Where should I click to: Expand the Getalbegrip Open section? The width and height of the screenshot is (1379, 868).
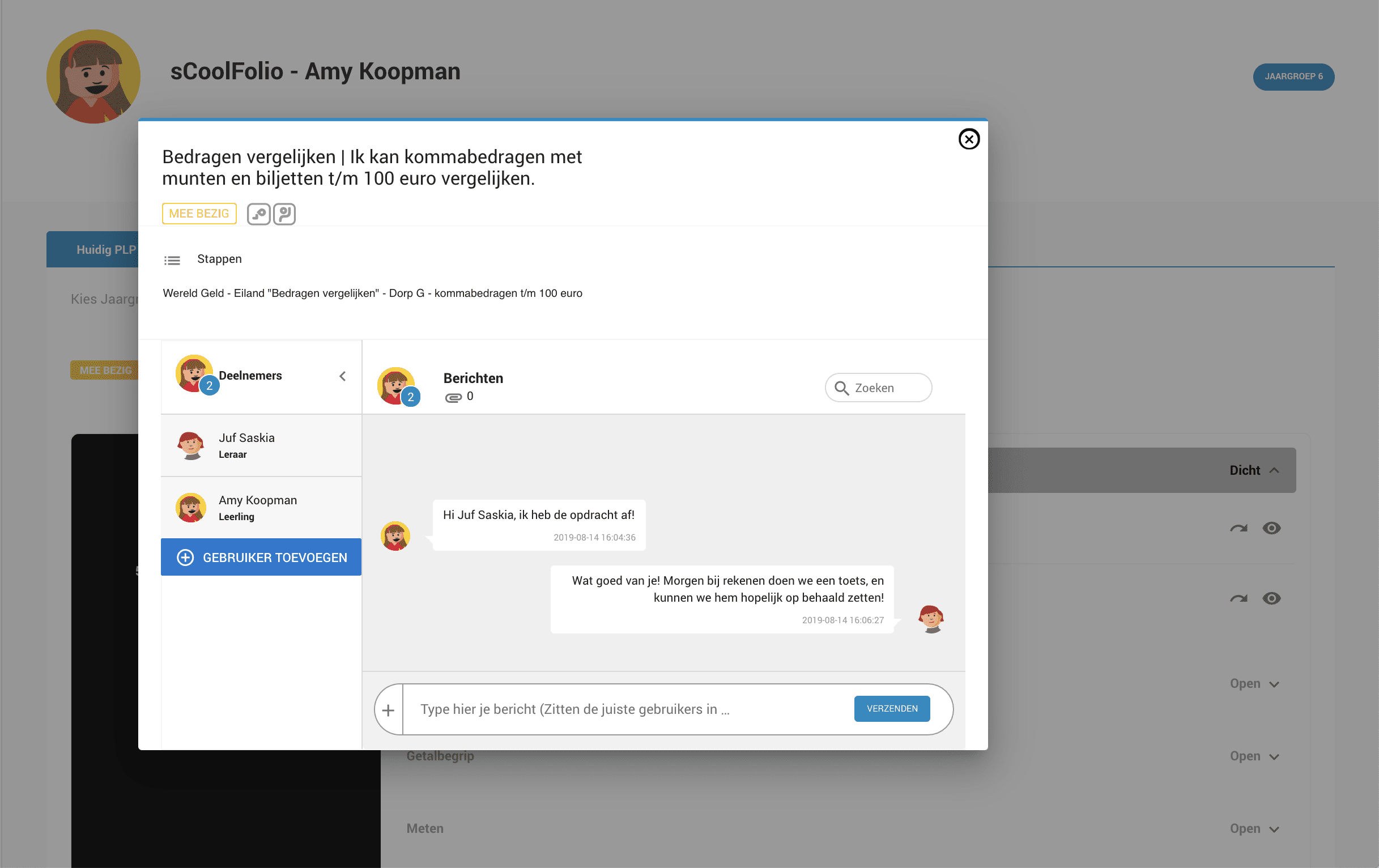1254,756
